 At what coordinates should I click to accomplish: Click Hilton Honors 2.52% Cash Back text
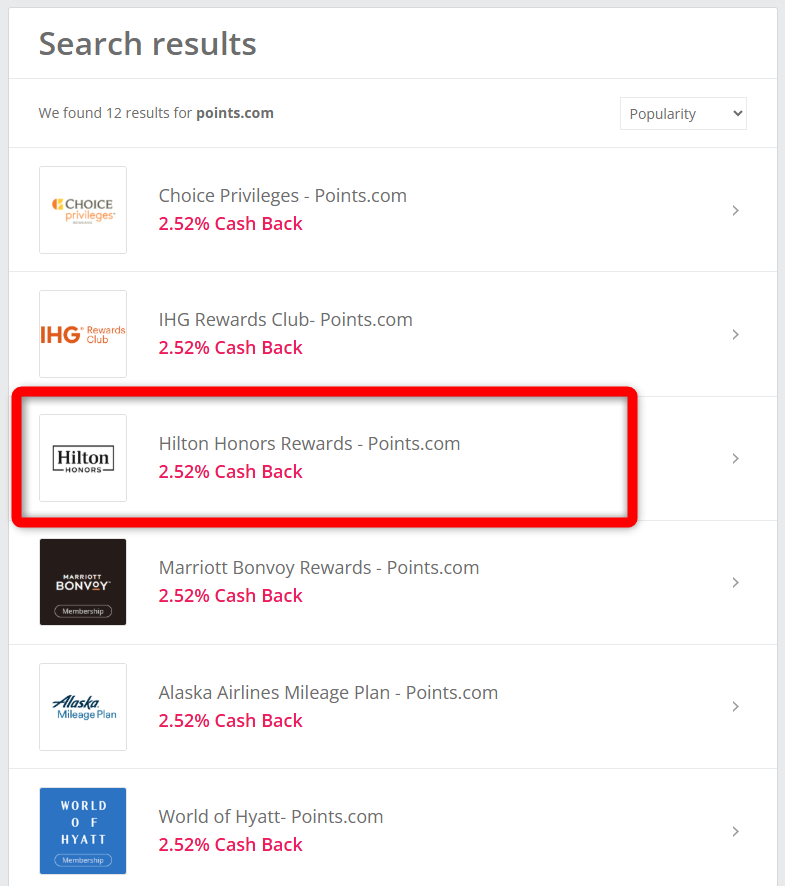tap(230, 472)
